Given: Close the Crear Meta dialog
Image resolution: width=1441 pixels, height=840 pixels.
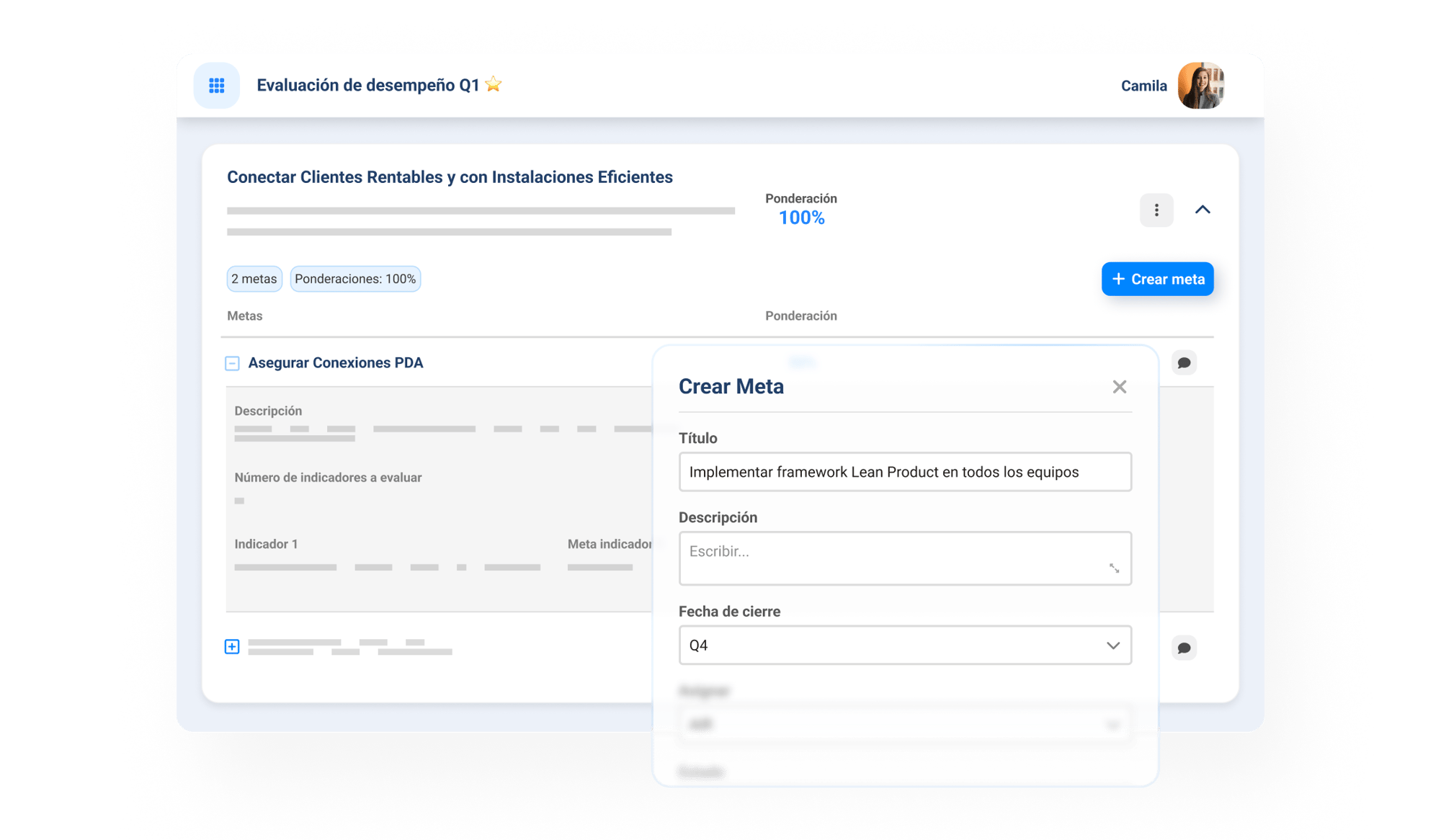Looking at the screenshot, I should point(1119,387).
